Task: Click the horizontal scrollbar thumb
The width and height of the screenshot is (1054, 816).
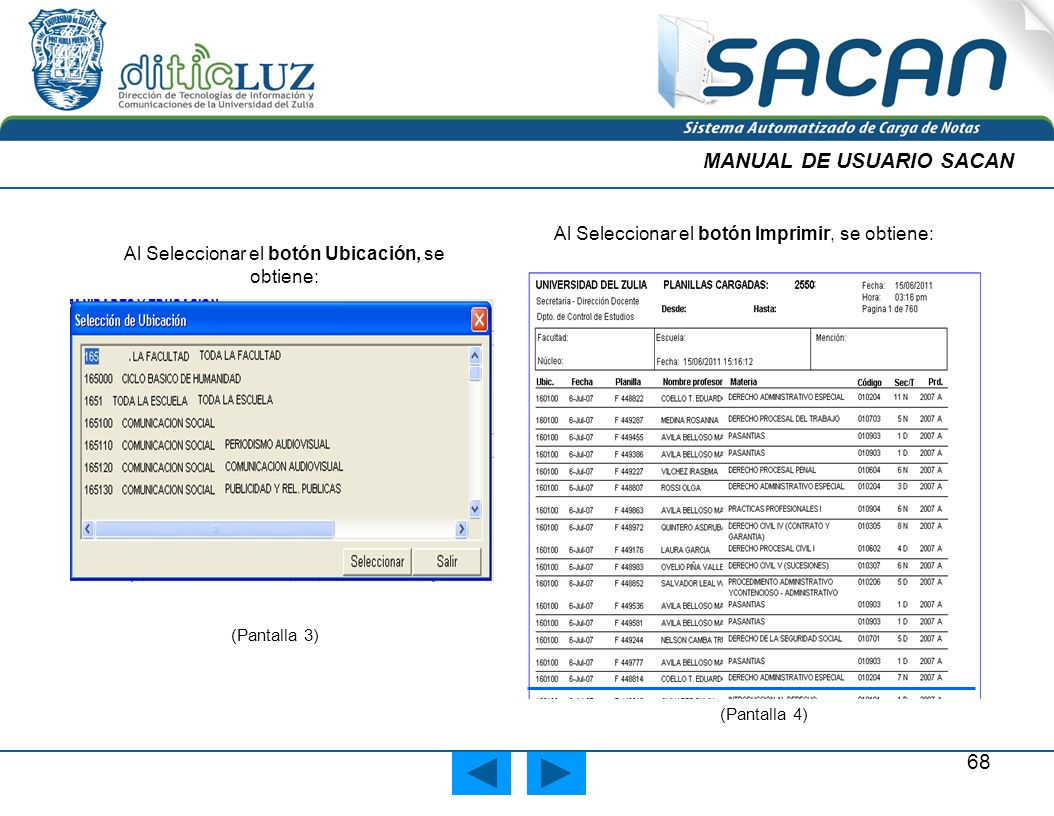Action: 214,530
